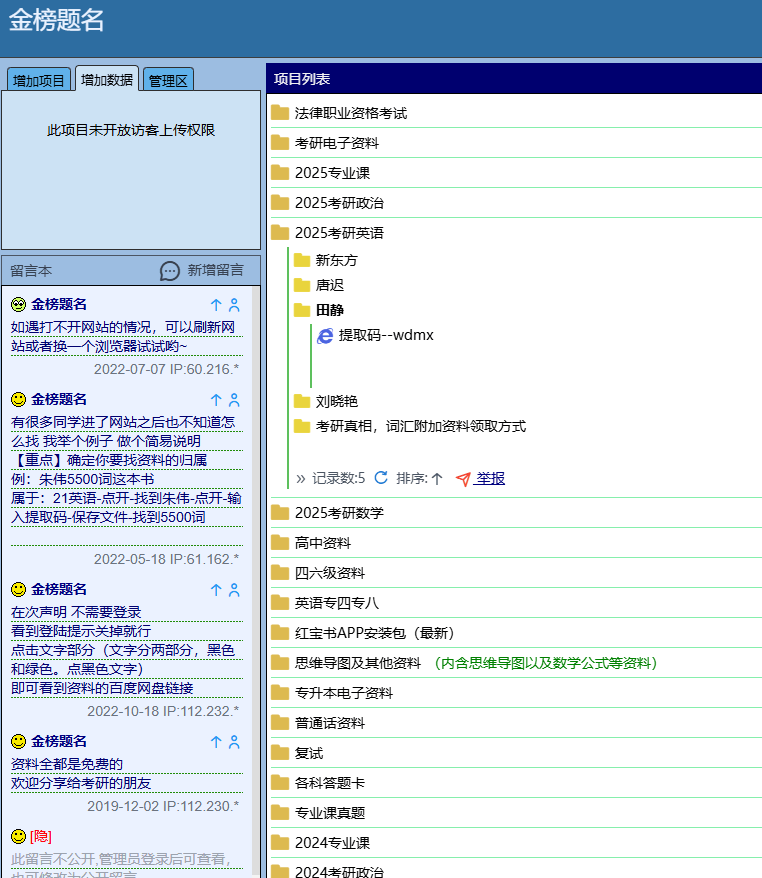Open 红宝书APP安装包（最新） folder
This screenshot has height=878, width=762.
click(x=374, y=633)
